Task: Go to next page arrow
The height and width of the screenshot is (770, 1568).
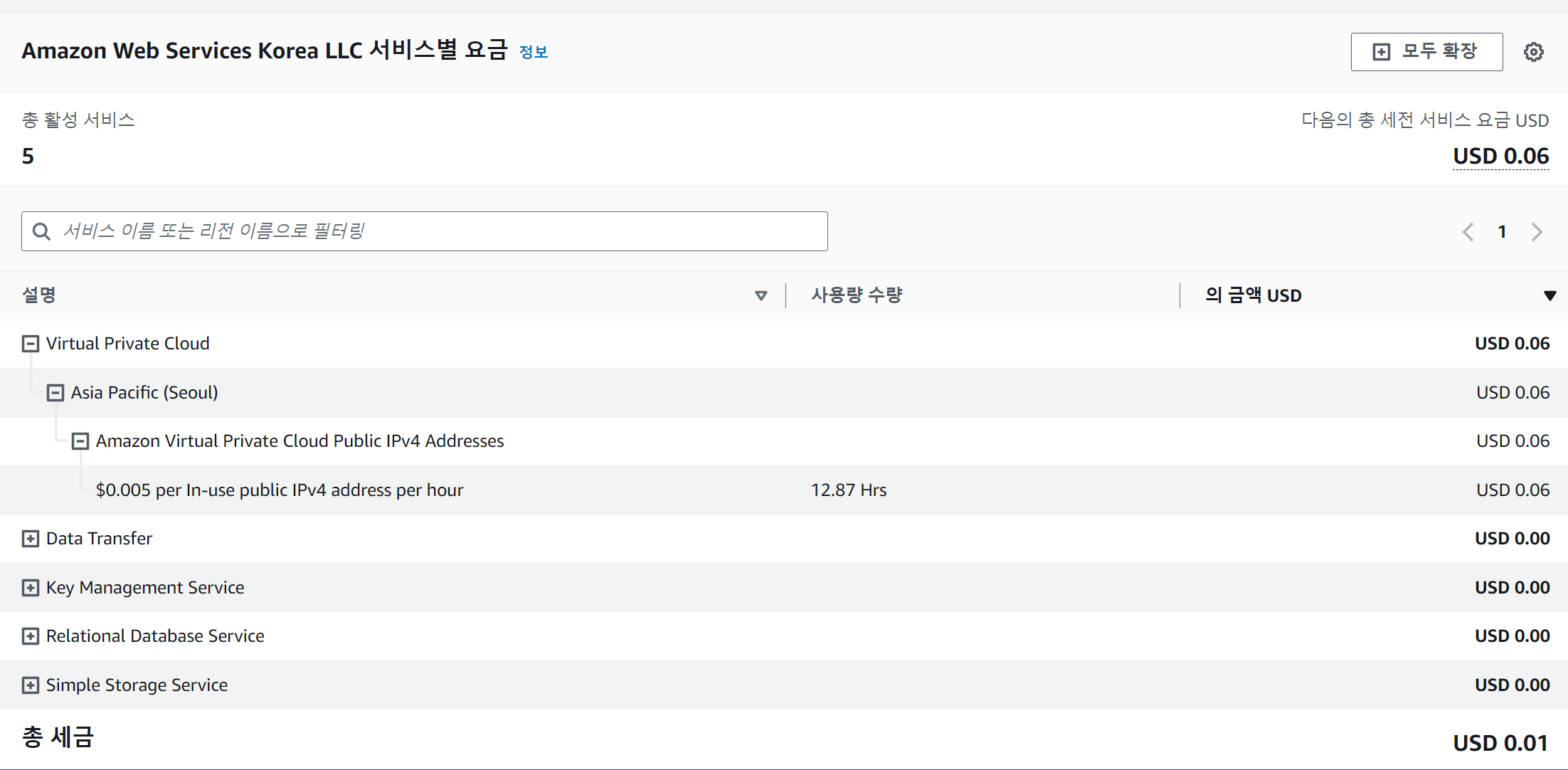Action: pyautogui.click(x=1537, y=232)
